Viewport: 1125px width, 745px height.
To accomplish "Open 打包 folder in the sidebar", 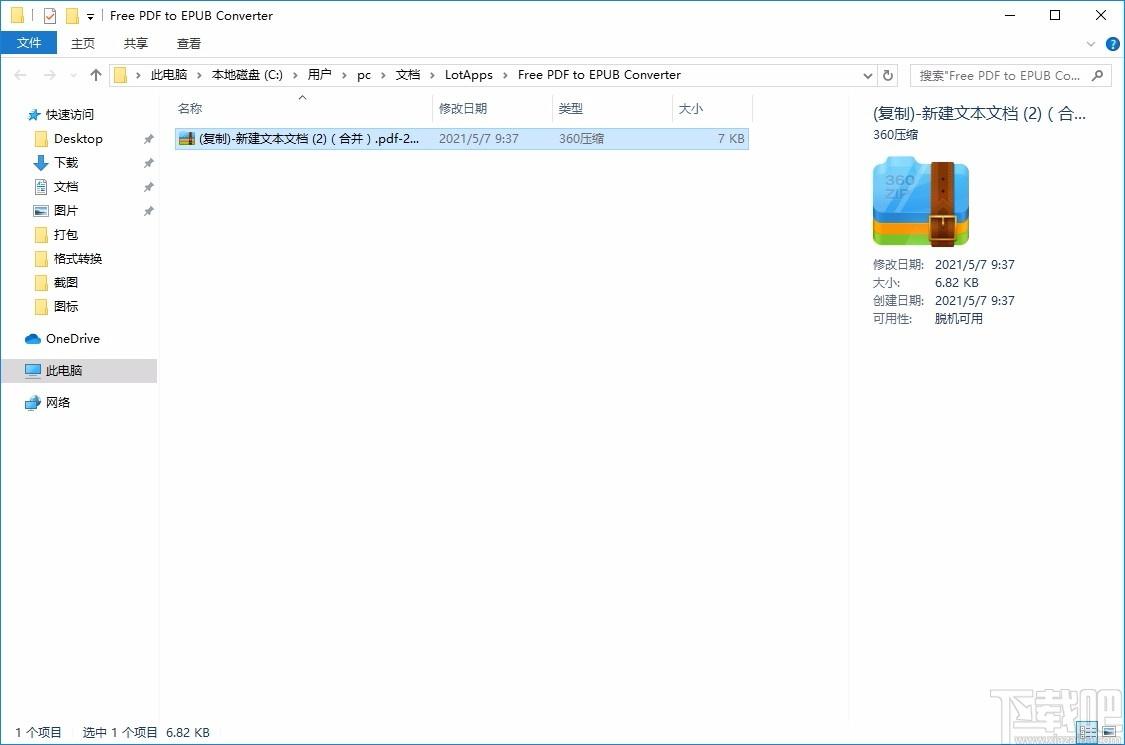I will tap(65, 235).
